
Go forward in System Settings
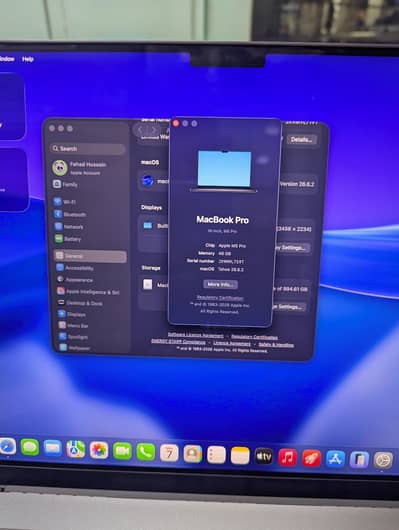point(154,130)
